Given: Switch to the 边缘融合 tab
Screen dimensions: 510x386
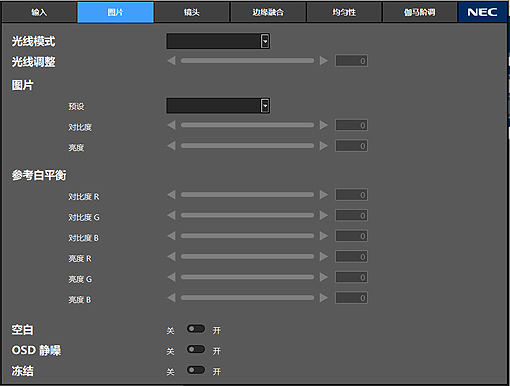Looking at the screenshot, I should (268, 12).
